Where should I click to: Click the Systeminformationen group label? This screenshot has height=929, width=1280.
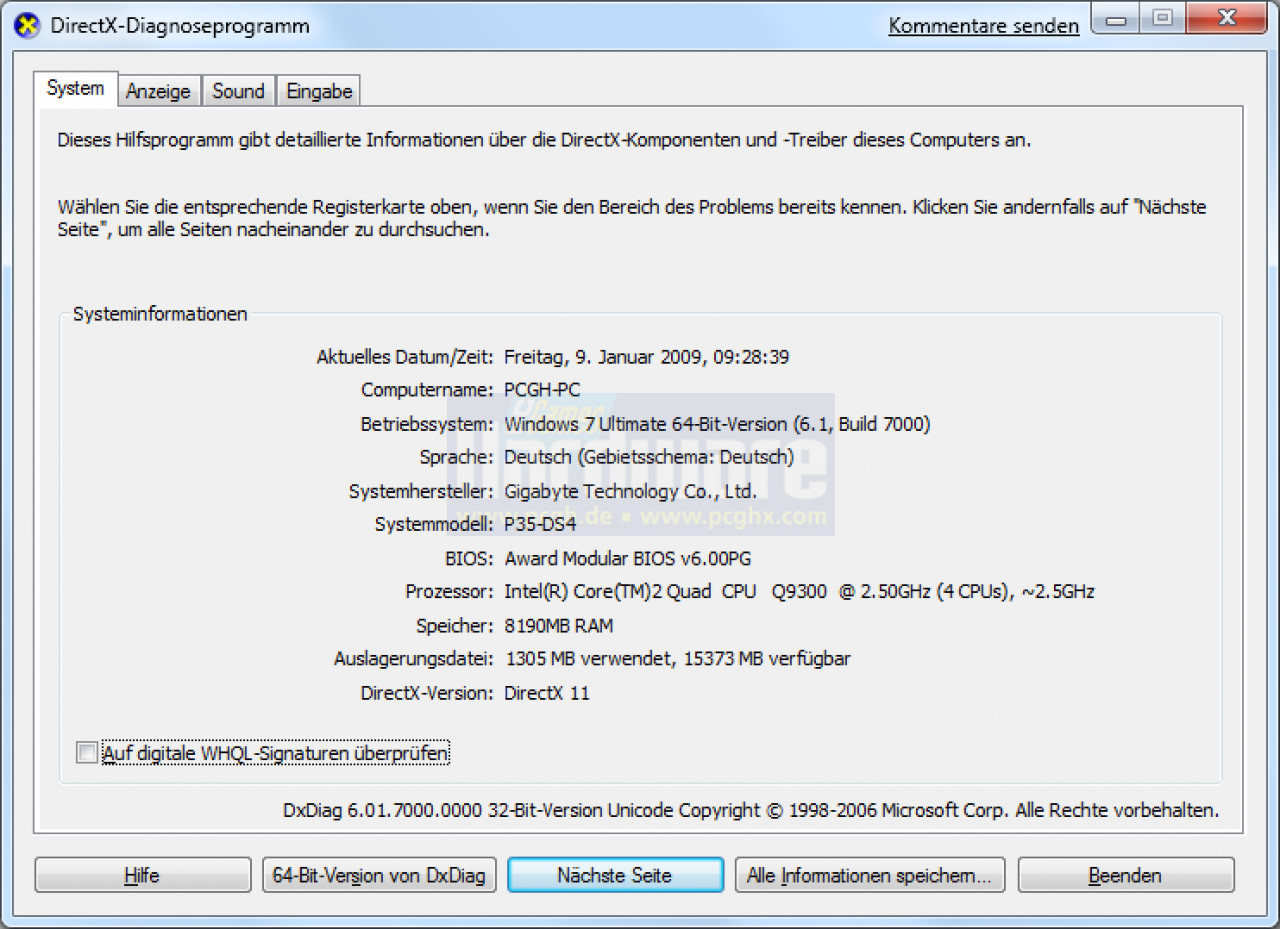click(x=160, y=314)
